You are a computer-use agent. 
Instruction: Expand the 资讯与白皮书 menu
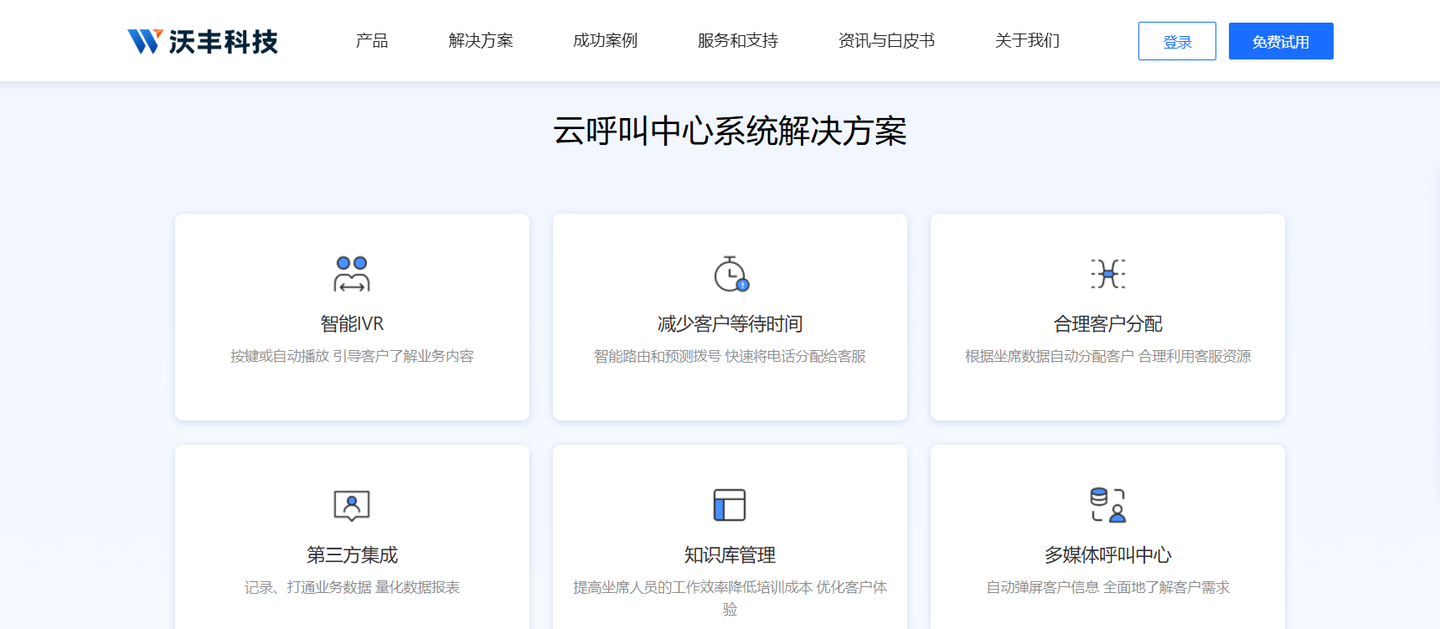(886, 41)
